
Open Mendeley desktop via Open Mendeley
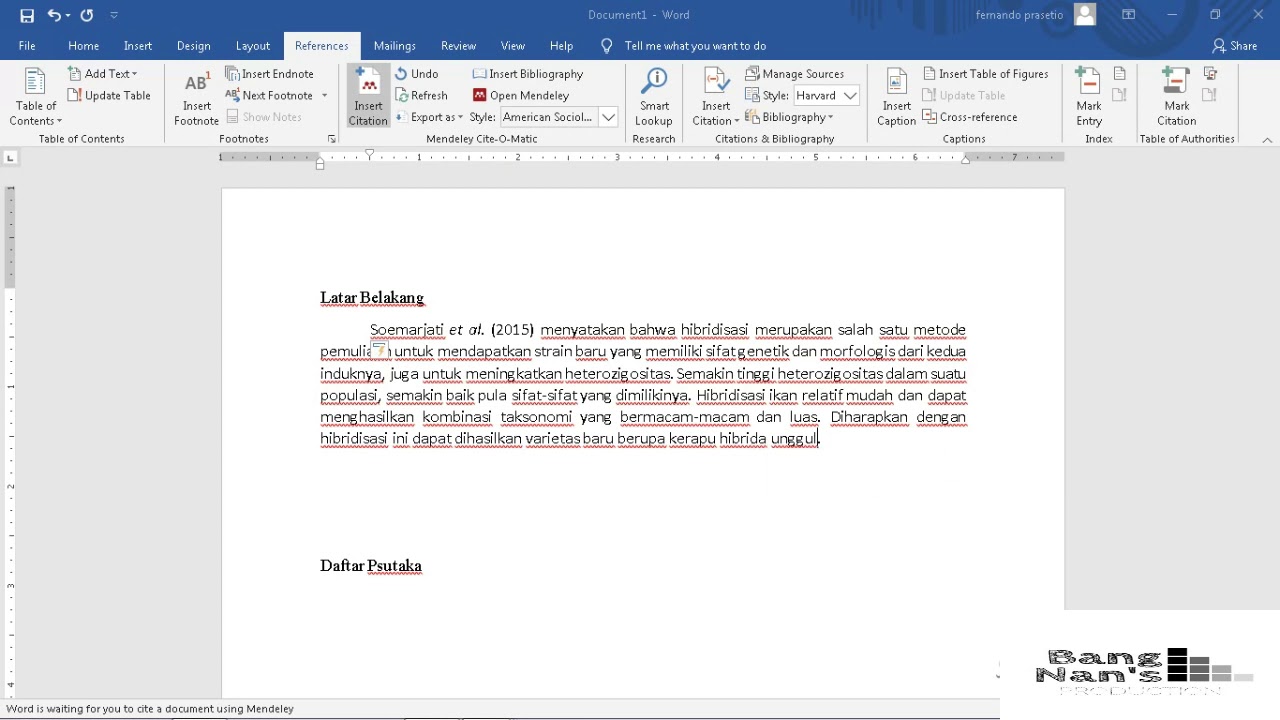521,96
